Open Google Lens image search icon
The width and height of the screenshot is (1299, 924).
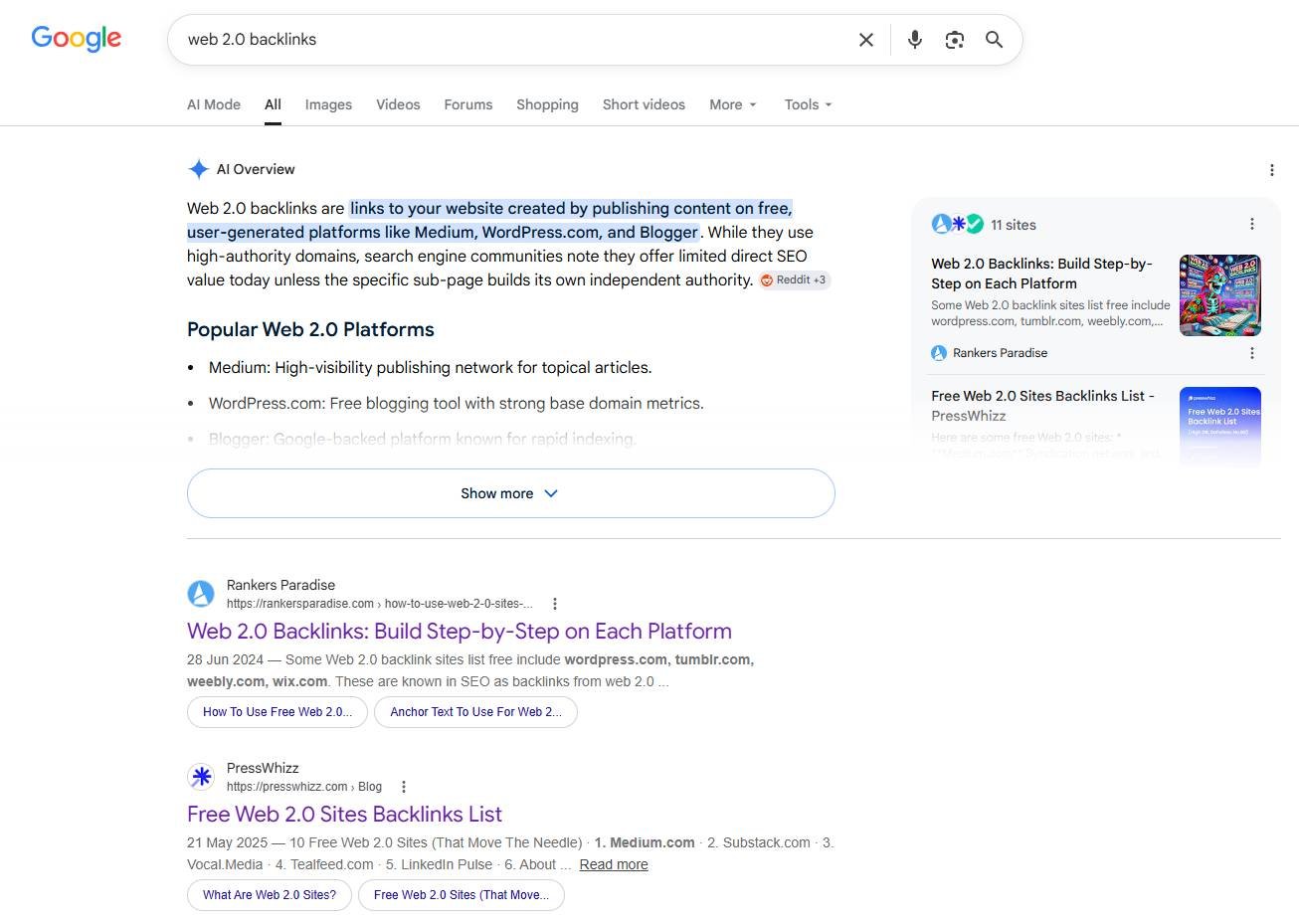[x=955, y=40]
